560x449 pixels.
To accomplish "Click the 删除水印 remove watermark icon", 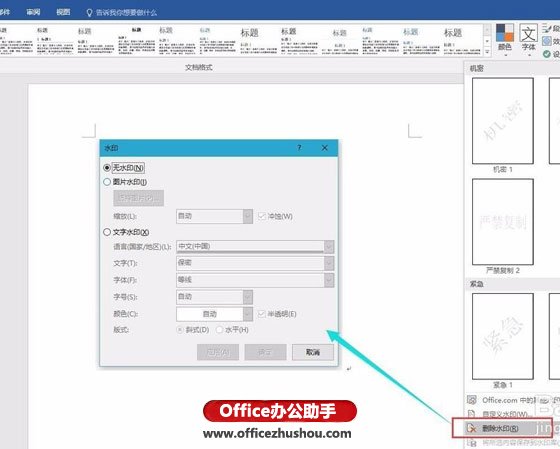I will tap(472, 428).
